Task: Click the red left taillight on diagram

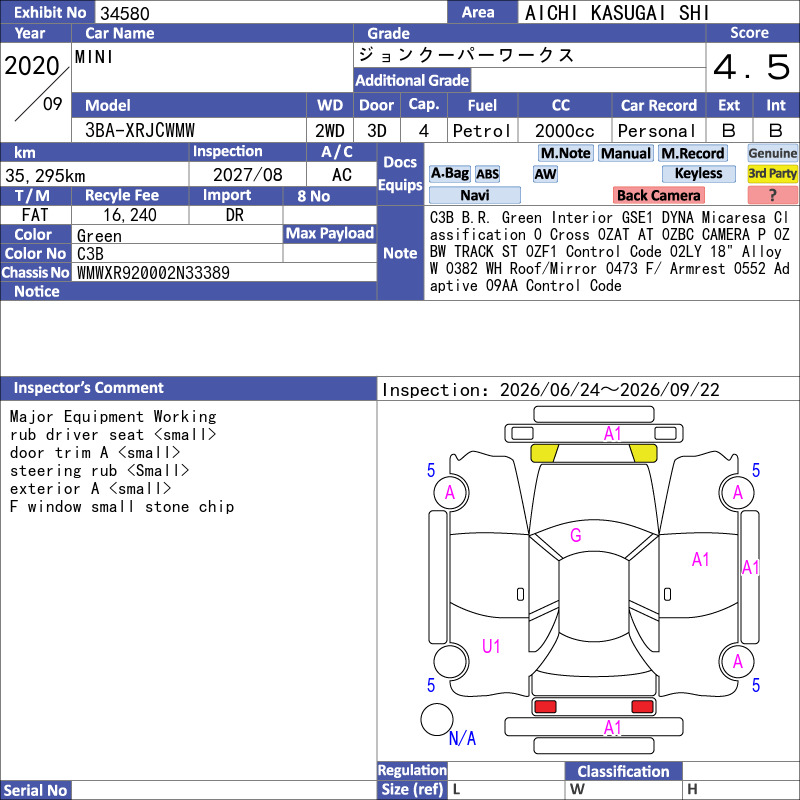Action: coord(545,707)
